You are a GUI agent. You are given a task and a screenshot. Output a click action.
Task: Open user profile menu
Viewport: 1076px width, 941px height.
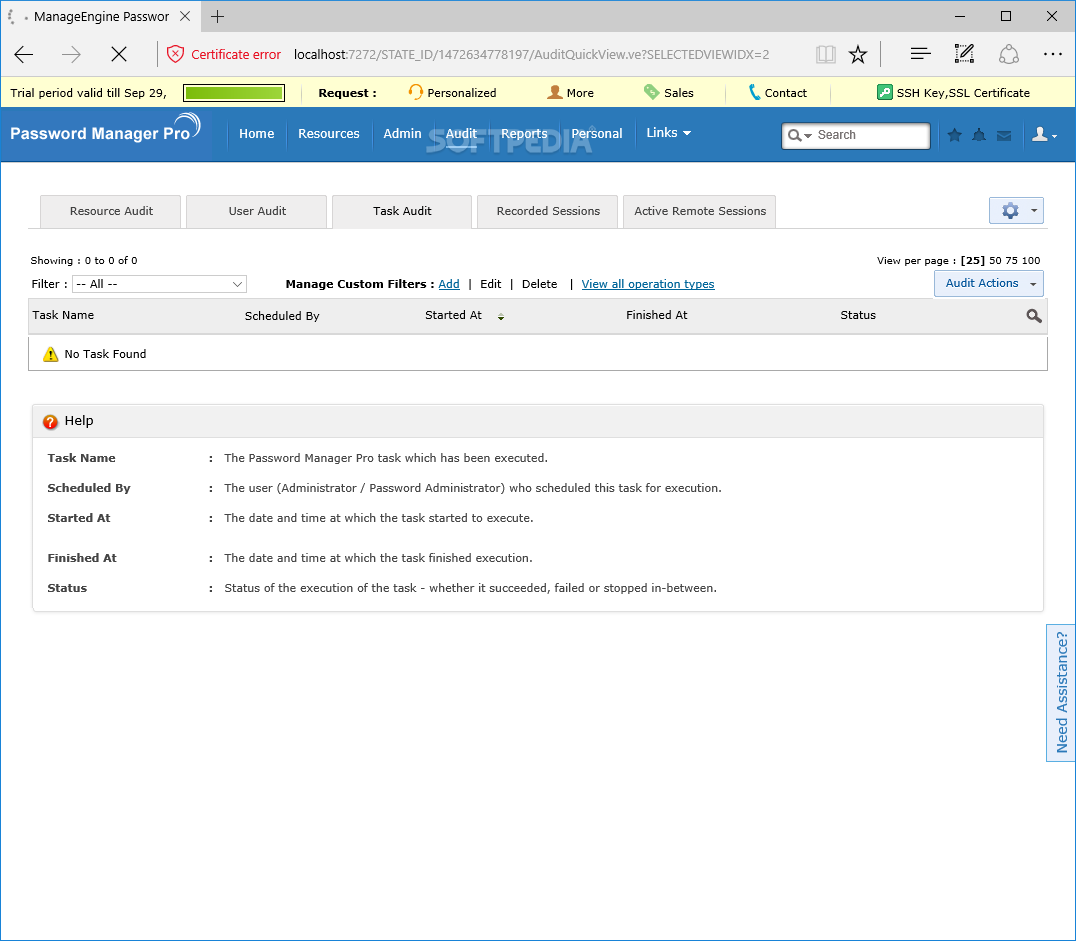1044,135
